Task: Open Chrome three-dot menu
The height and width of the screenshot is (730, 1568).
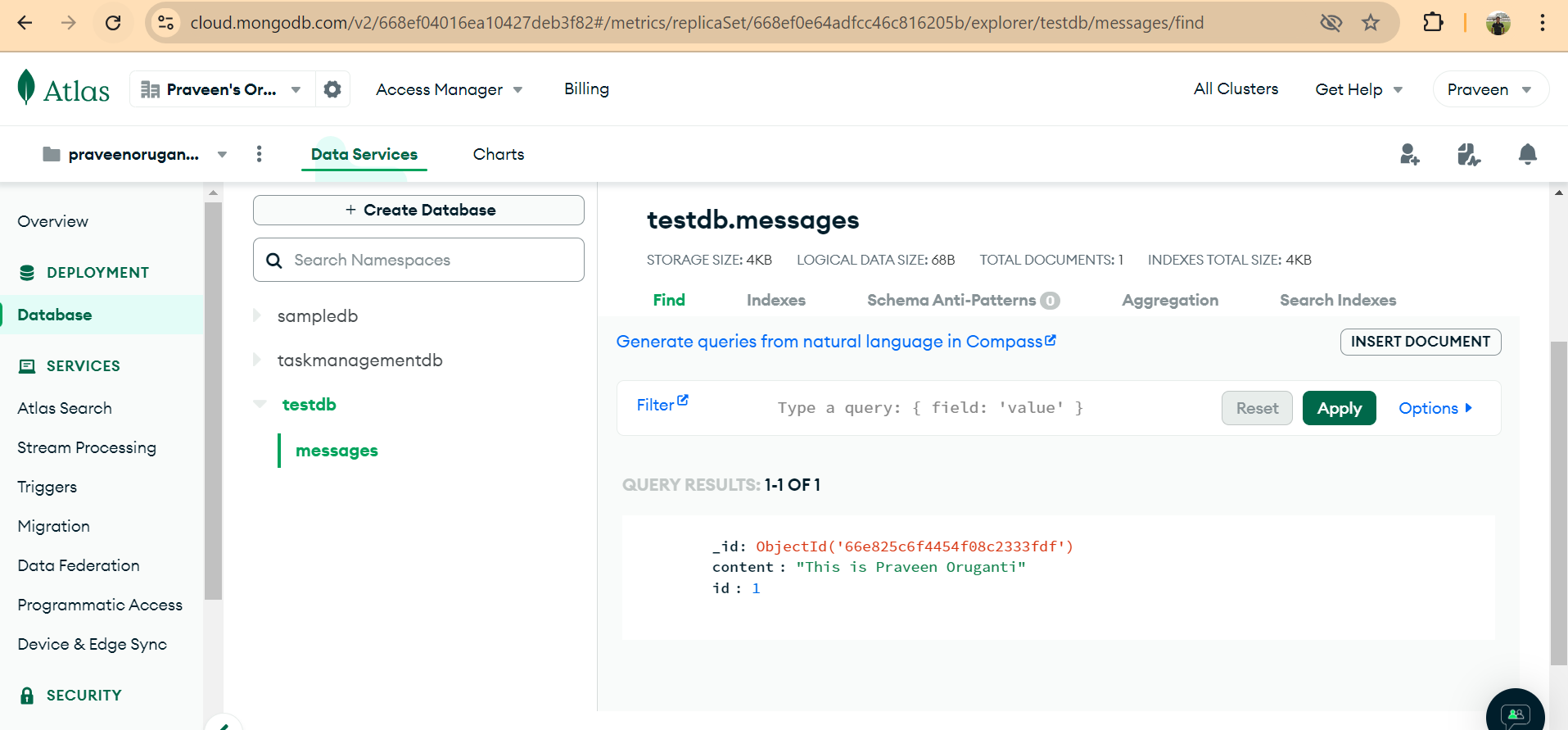Action: 1543,23
